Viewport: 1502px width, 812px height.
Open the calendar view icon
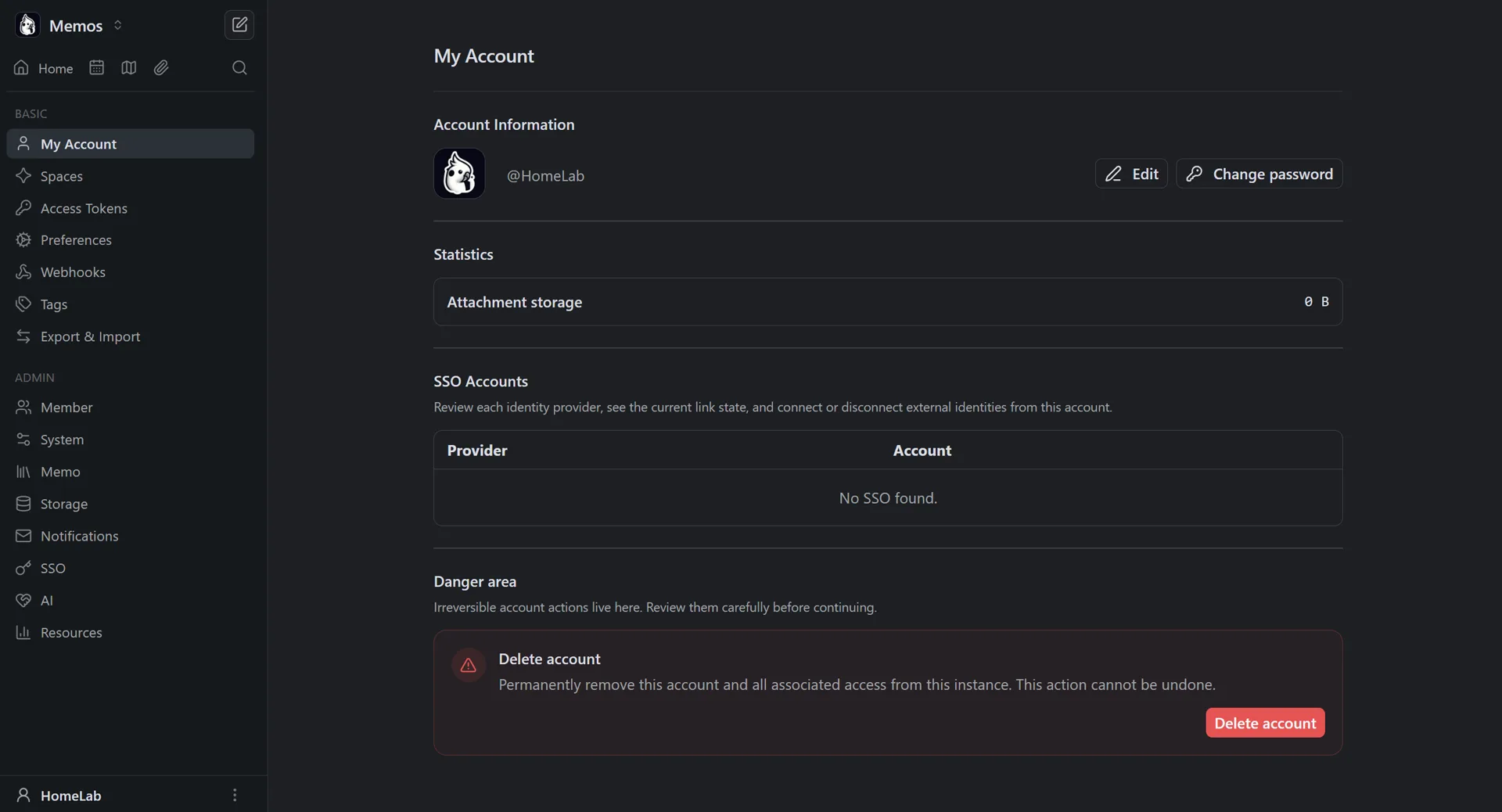[x=96, y=68]
